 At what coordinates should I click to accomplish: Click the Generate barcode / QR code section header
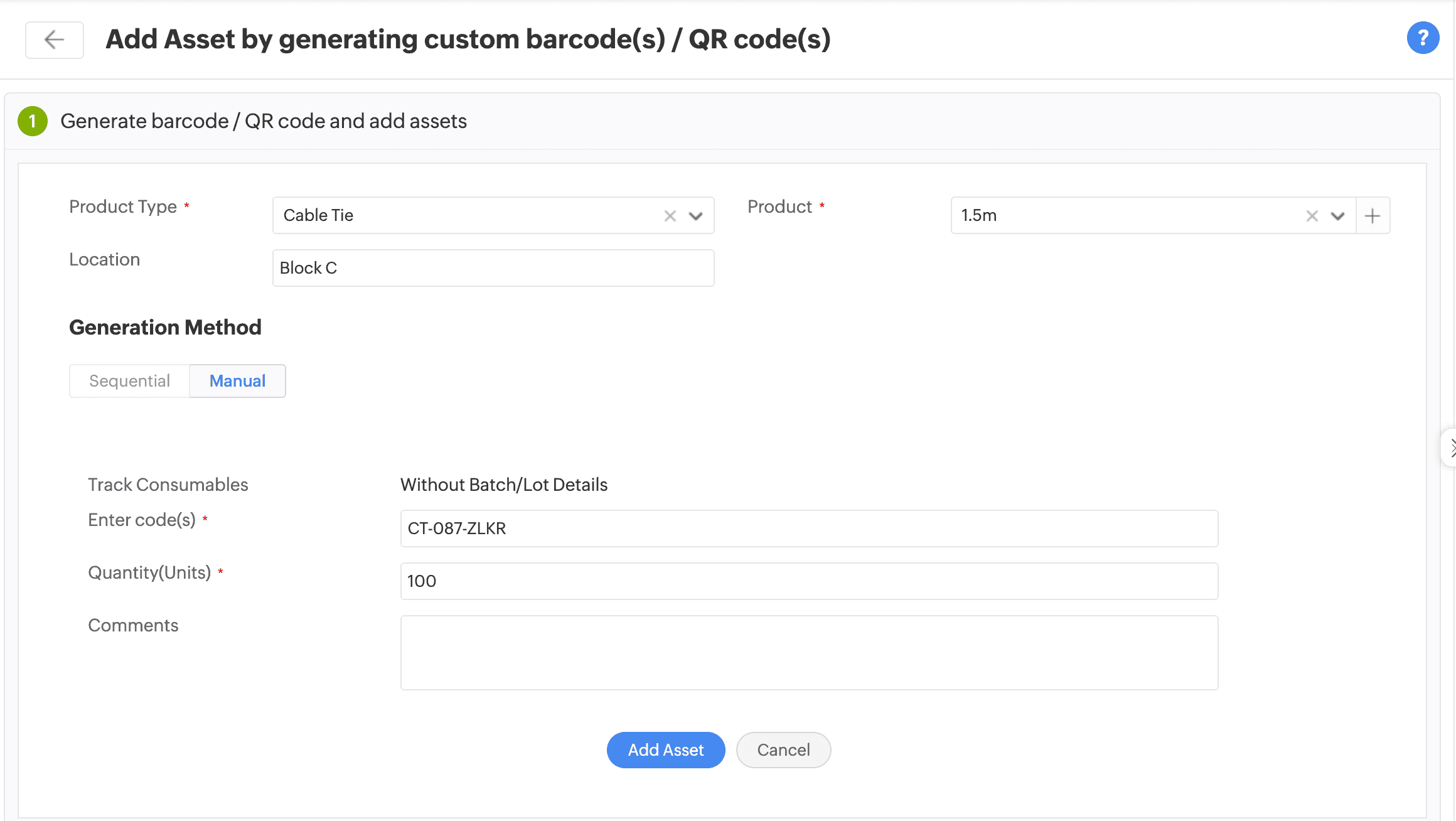(264, 121)
